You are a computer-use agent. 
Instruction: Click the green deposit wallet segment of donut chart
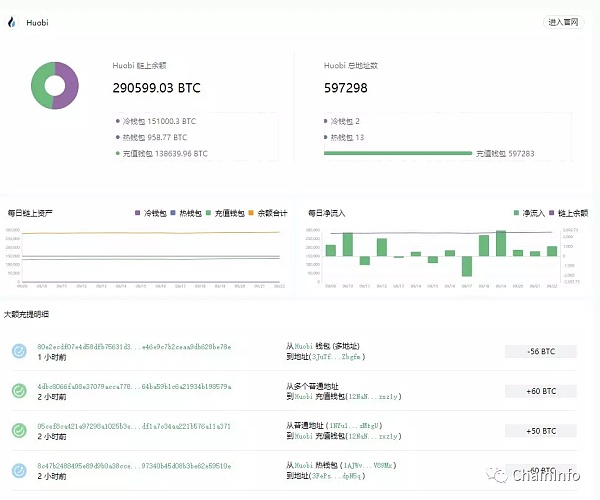tap(38, 86)
